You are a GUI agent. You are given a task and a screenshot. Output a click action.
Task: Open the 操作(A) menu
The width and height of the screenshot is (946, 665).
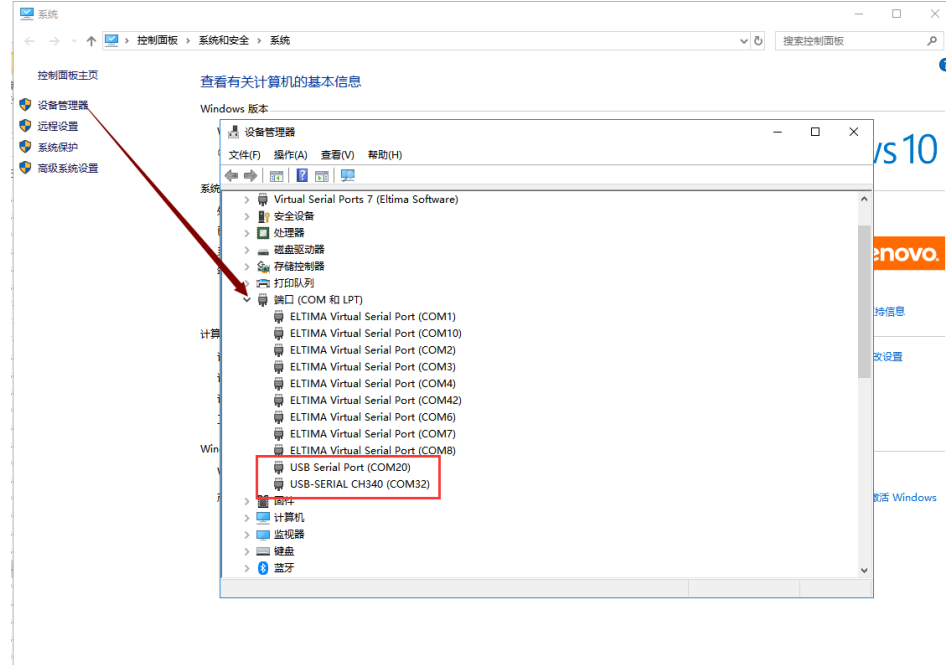[290, 155]
